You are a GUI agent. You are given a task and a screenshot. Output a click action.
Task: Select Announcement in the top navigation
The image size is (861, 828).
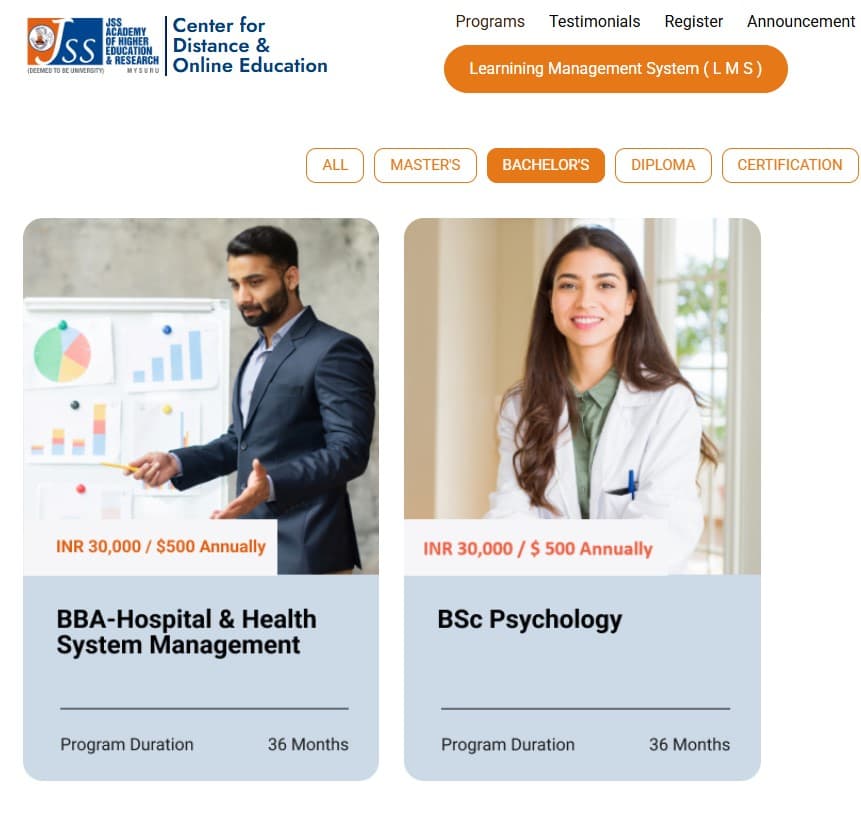pos(801,21)
